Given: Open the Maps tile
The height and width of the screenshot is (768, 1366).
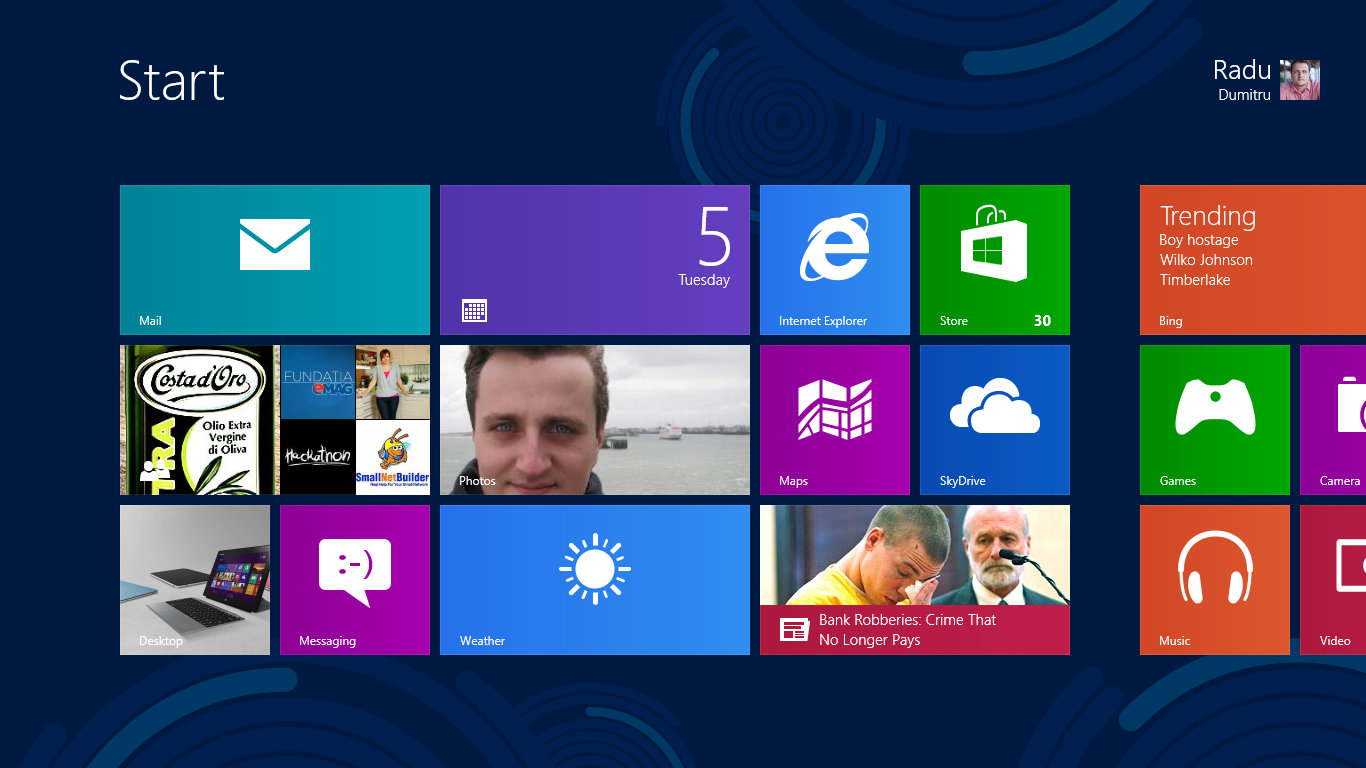Looking at the screenshot, I should (835, 420).
